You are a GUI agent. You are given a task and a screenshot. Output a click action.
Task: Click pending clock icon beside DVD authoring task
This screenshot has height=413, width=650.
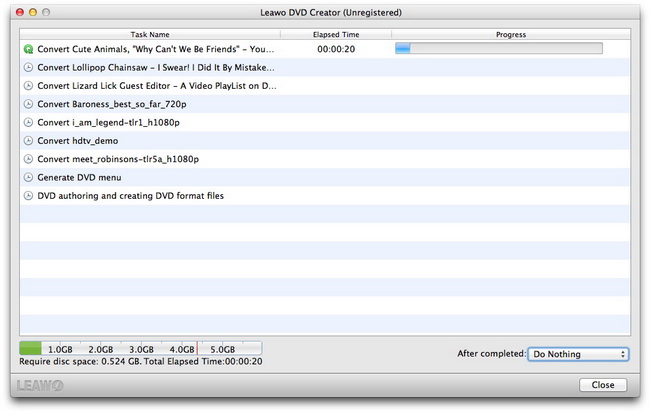tap(28, 196)
